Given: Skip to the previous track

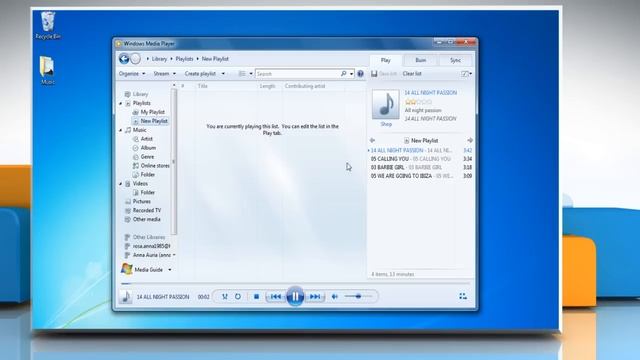Looking at the screenshot, I should pos(276,297).
